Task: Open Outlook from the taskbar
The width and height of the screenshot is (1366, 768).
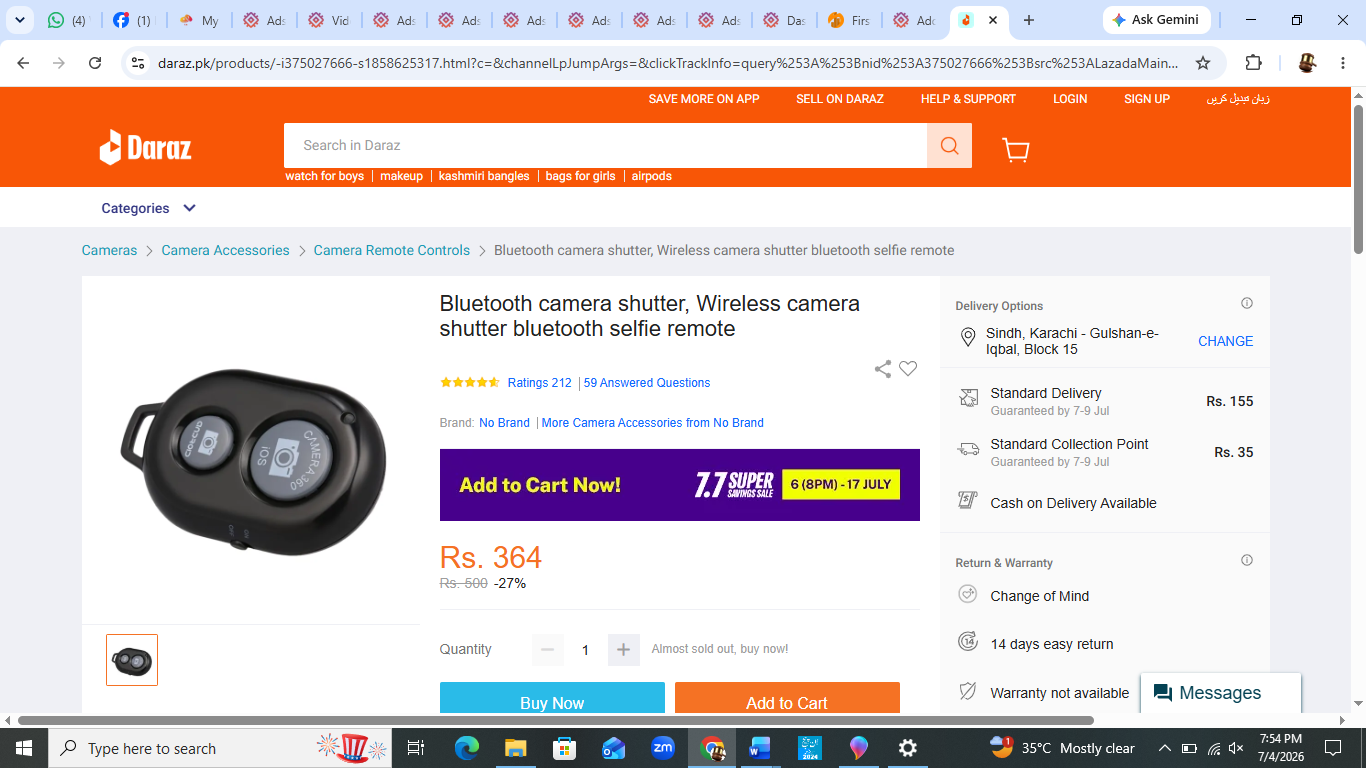Action: (x=613, y=748)
